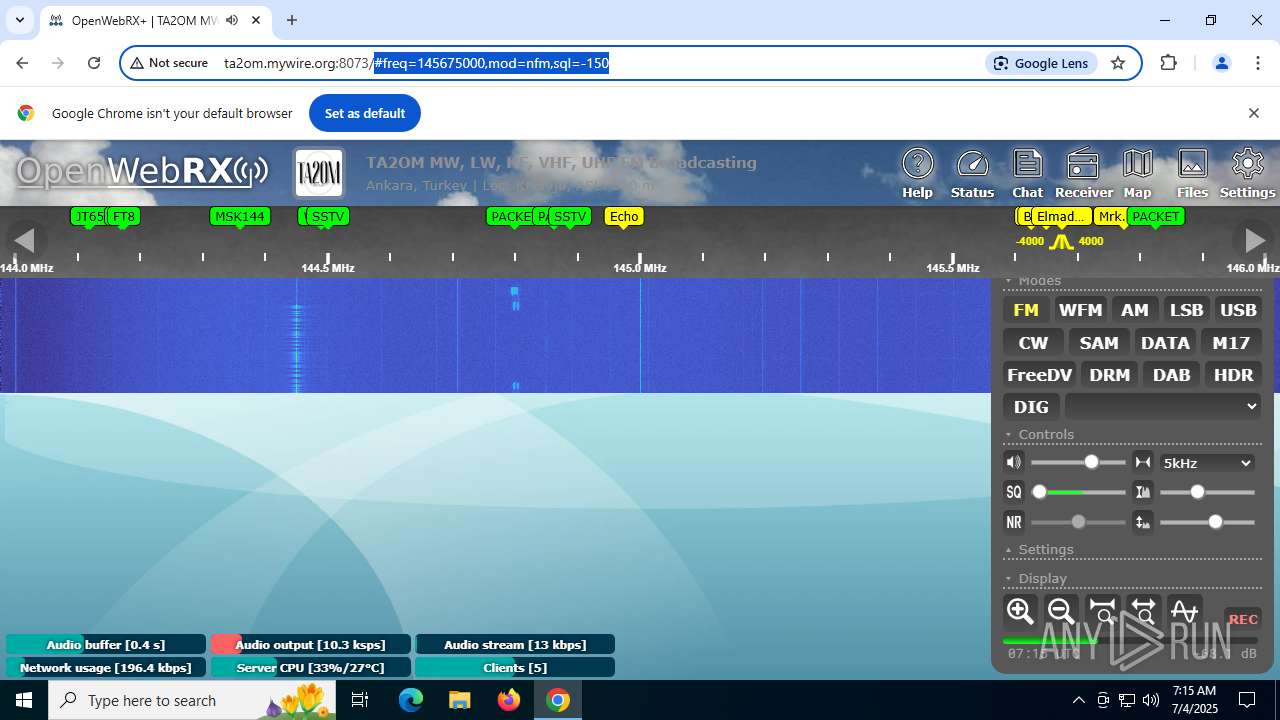The height and width of the screenshot is (720, 1280).
Task: Toggle the NR noise reduction button
Action: [x=1014, y=522]
